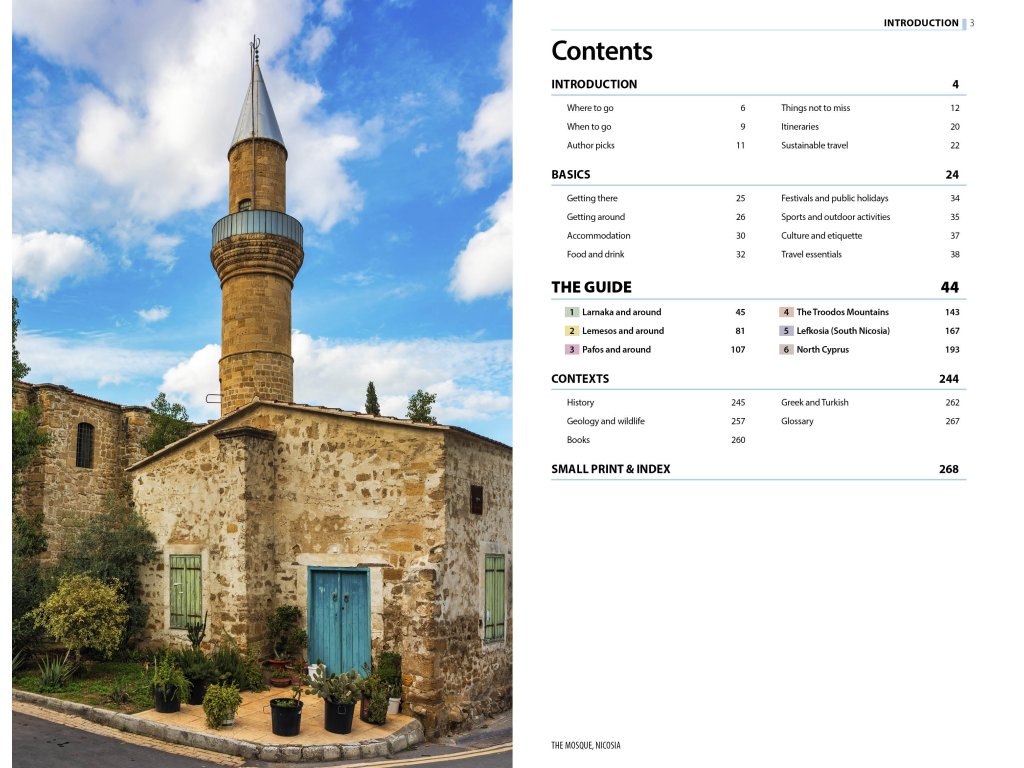Screen dimensions: 1024x768
Task: Click page number 44 beside The Guide
Action: coord(950,287)
